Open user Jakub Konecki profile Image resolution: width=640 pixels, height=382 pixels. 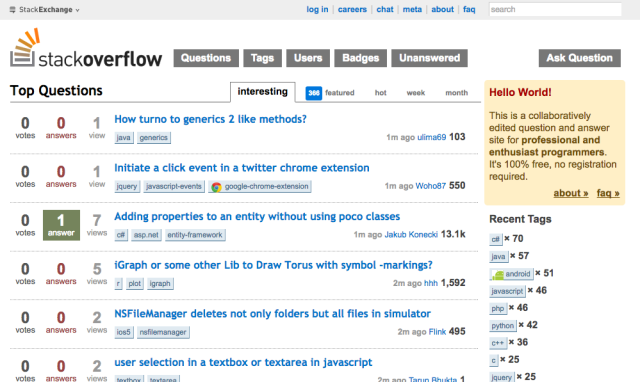click(x=411, y=234)
